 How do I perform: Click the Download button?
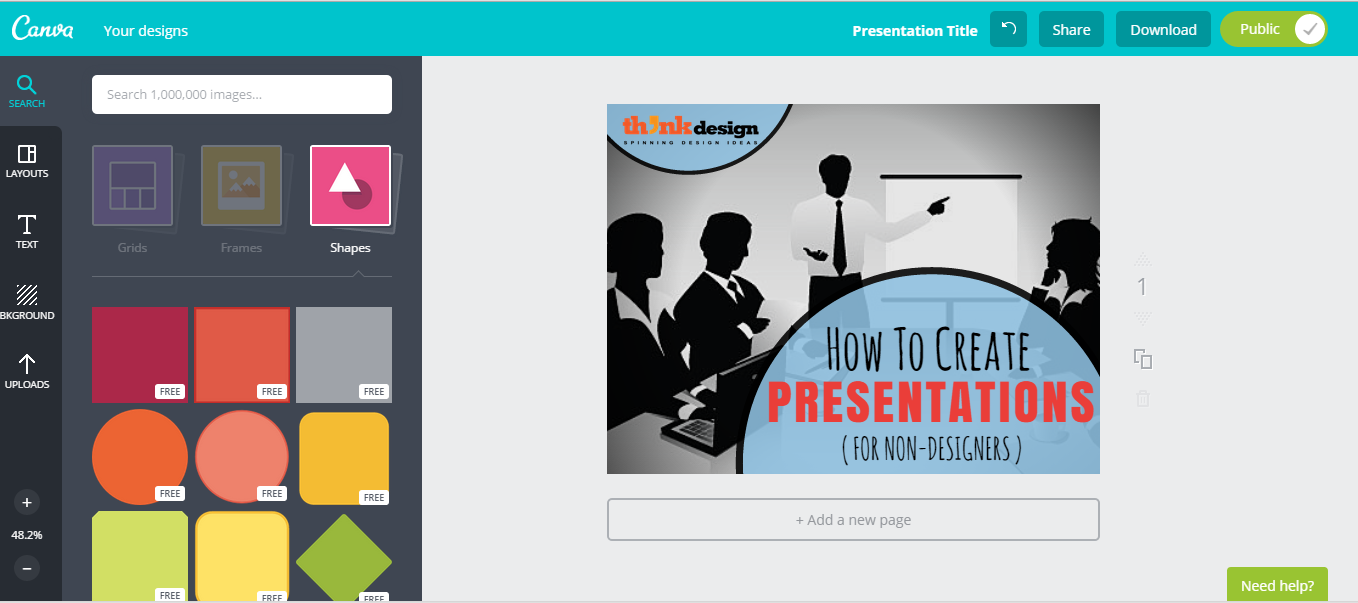pos(1163,30)
